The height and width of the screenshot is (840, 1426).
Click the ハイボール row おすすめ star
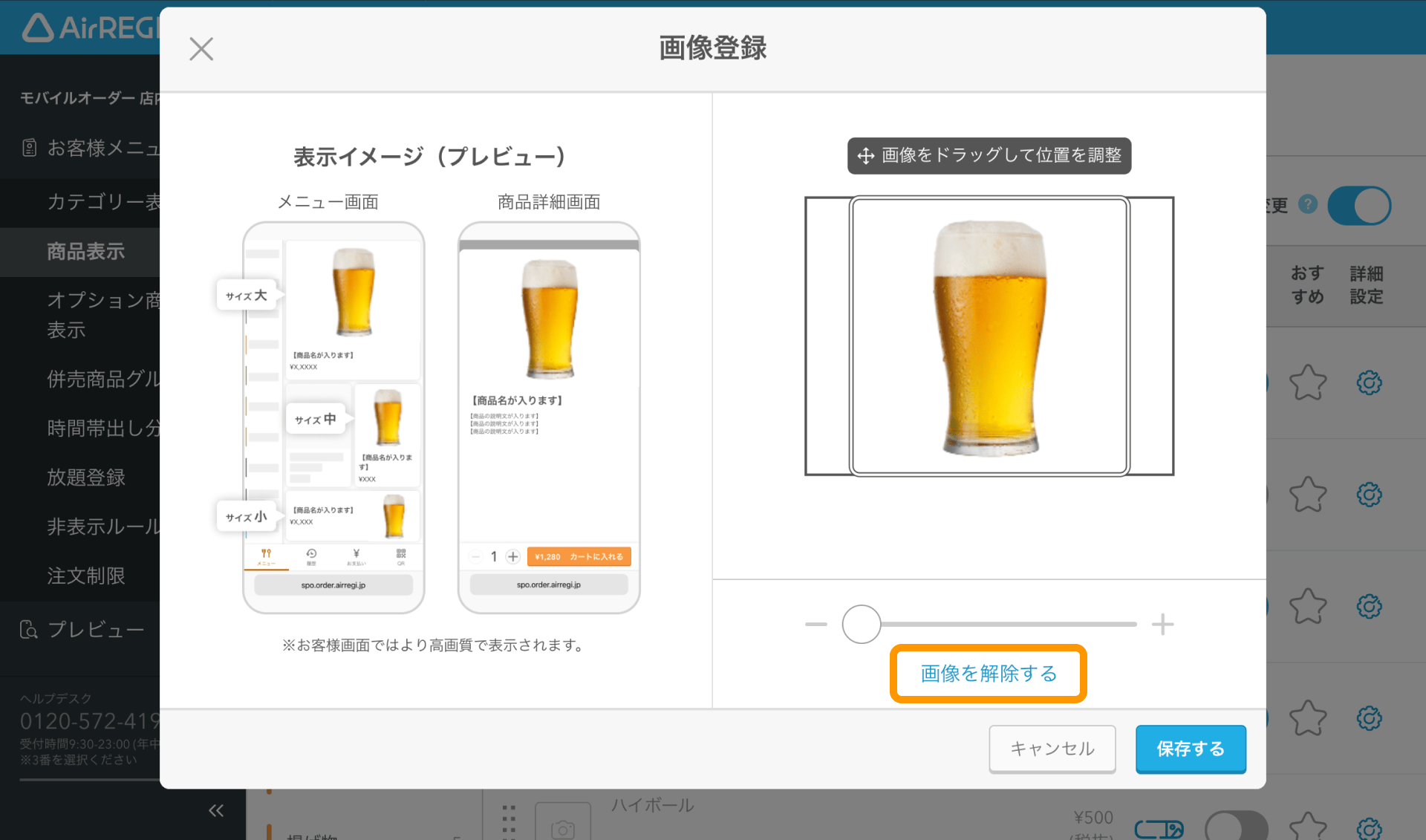tap(1307, 827)
